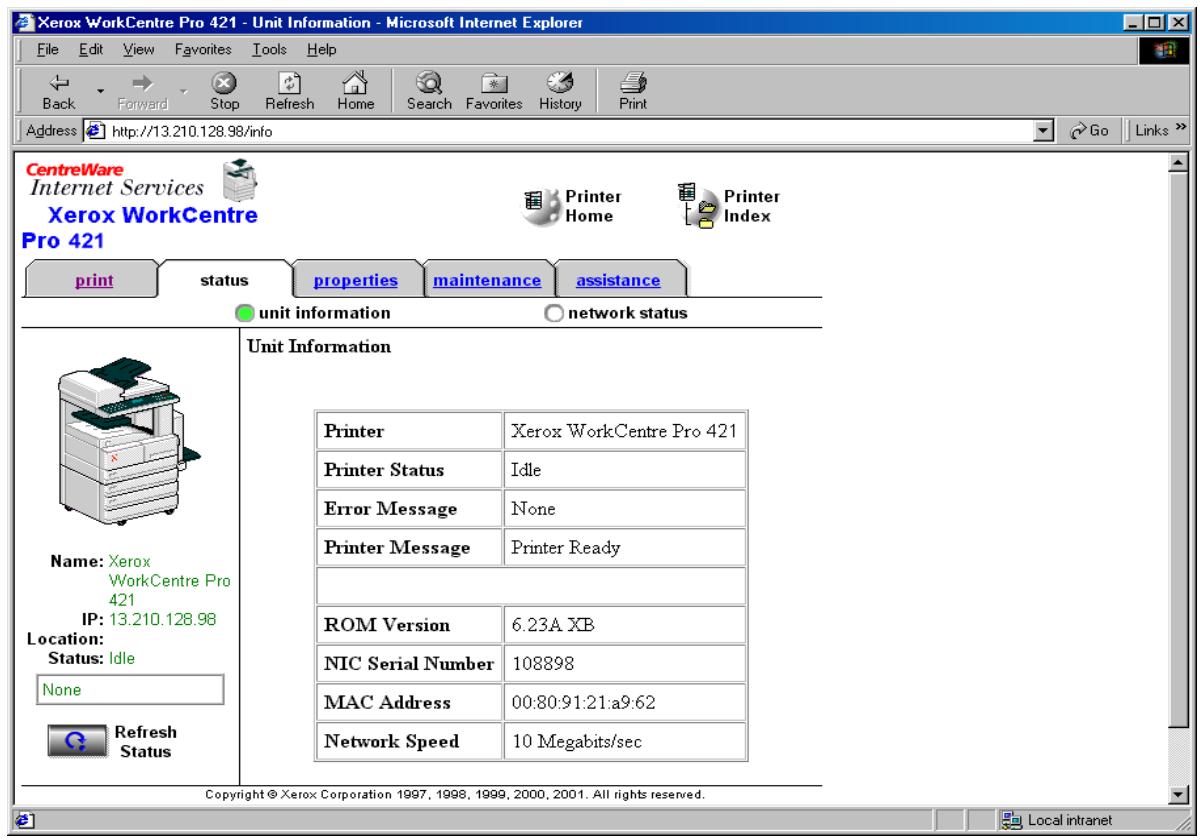
Task: Click the 'Idle' Printer Status cell
Action: [x=624, y=470]
